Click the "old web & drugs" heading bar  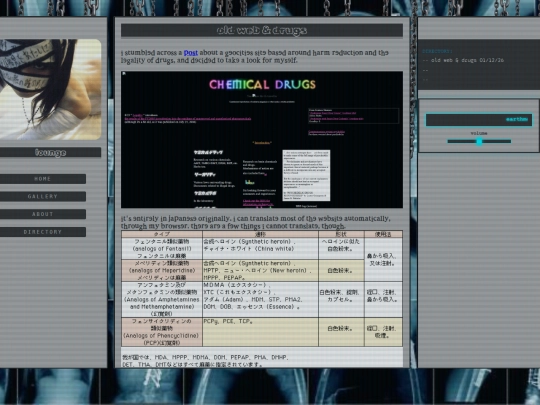pyautogui.click(x=262, y=30)
